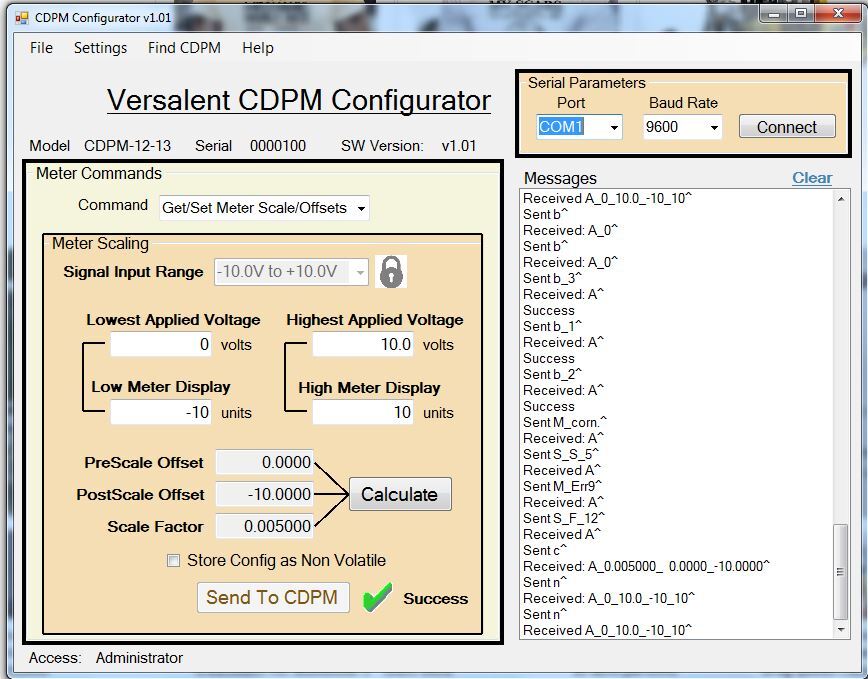Open the Find CDPM menu
The image size is (868, 679).
click(x=184, y=48)
